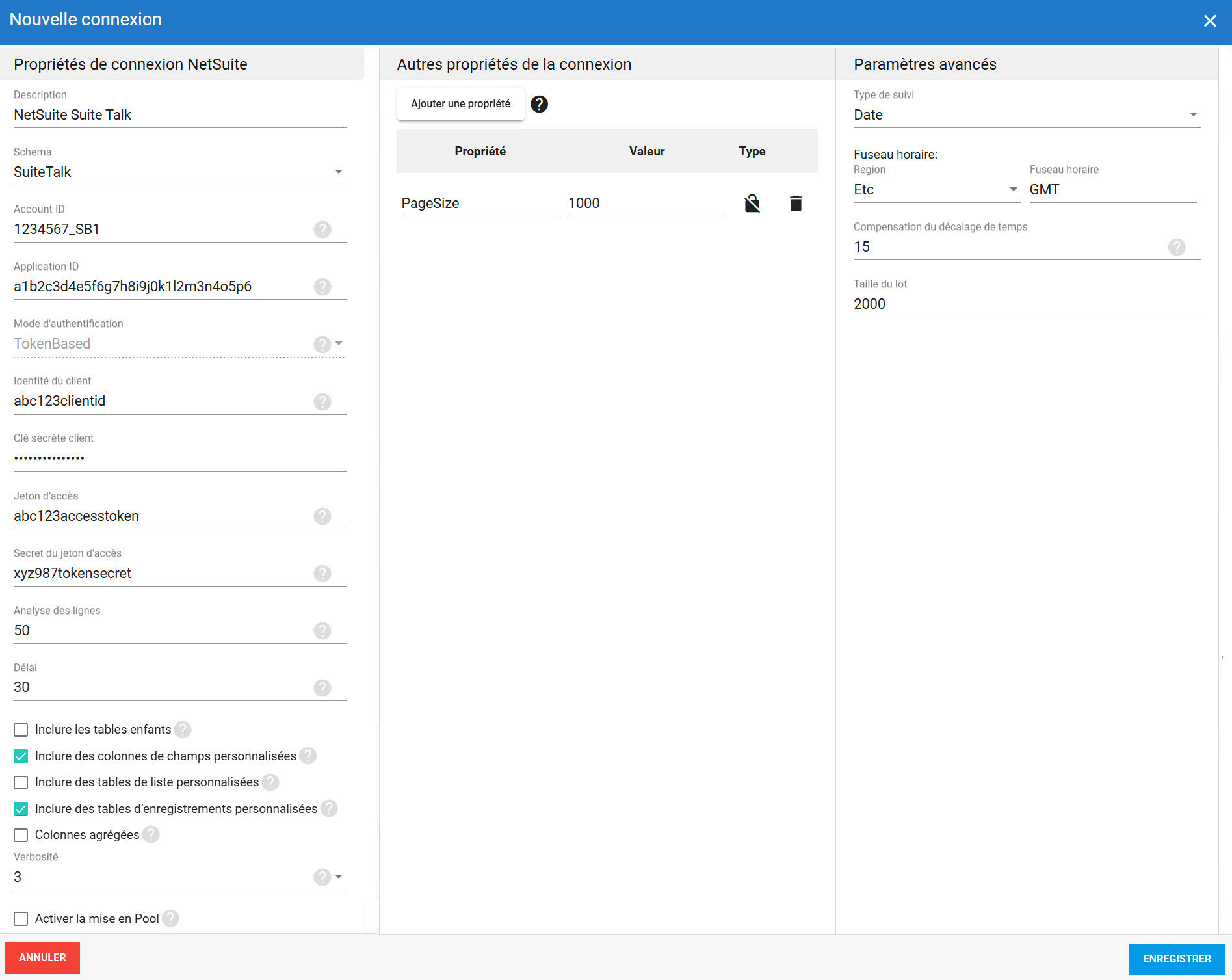This screenshot has width=1232, height=980.
Task: Enable Inclure les tables enfants checkbox
Action: pos(21,730)
